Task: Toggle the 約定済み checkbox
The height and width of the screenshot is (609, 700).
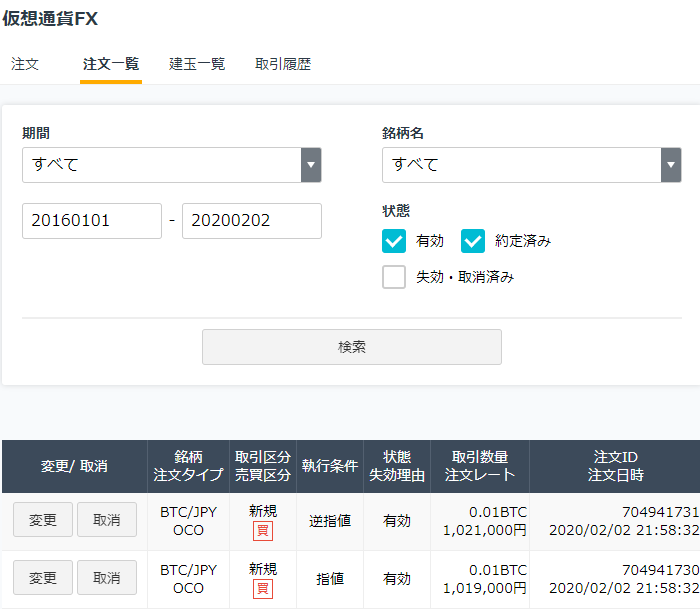Action: (473, 241)
